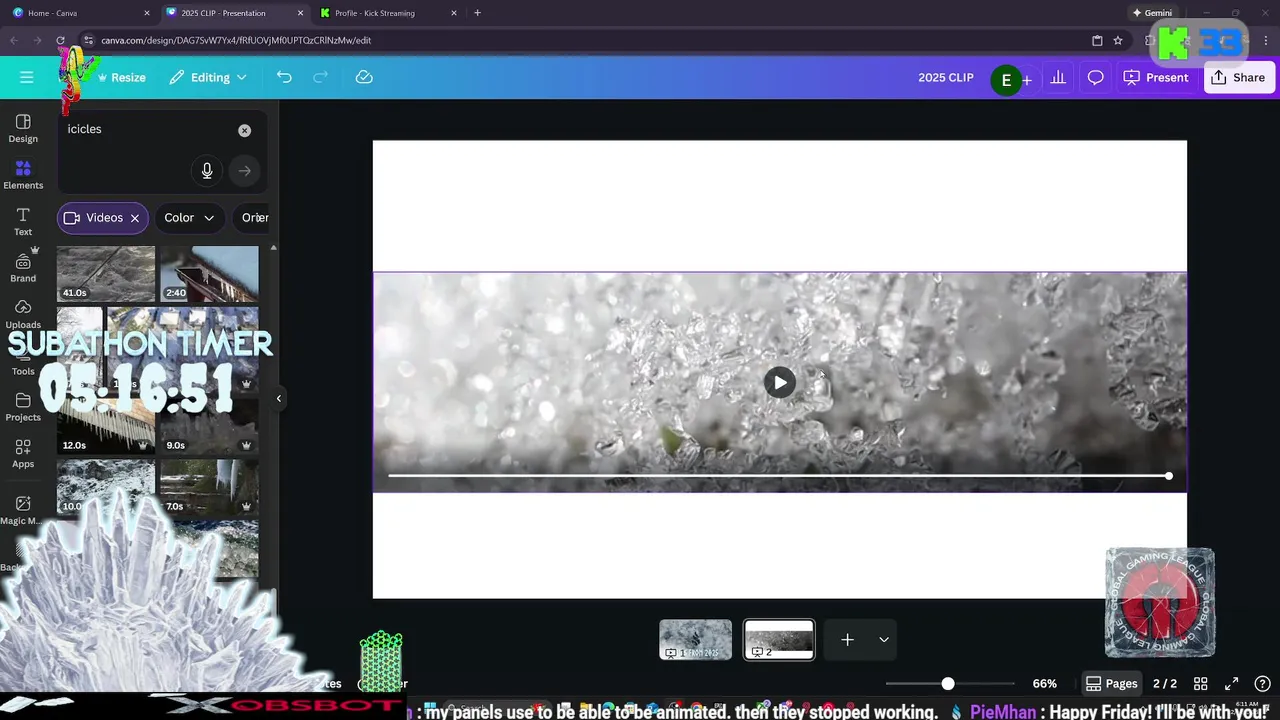Image resolution: width=1280 pixels, height=720 pixels.
Task: Open the Design sidebar panel
Action: [x=23, y=129]
